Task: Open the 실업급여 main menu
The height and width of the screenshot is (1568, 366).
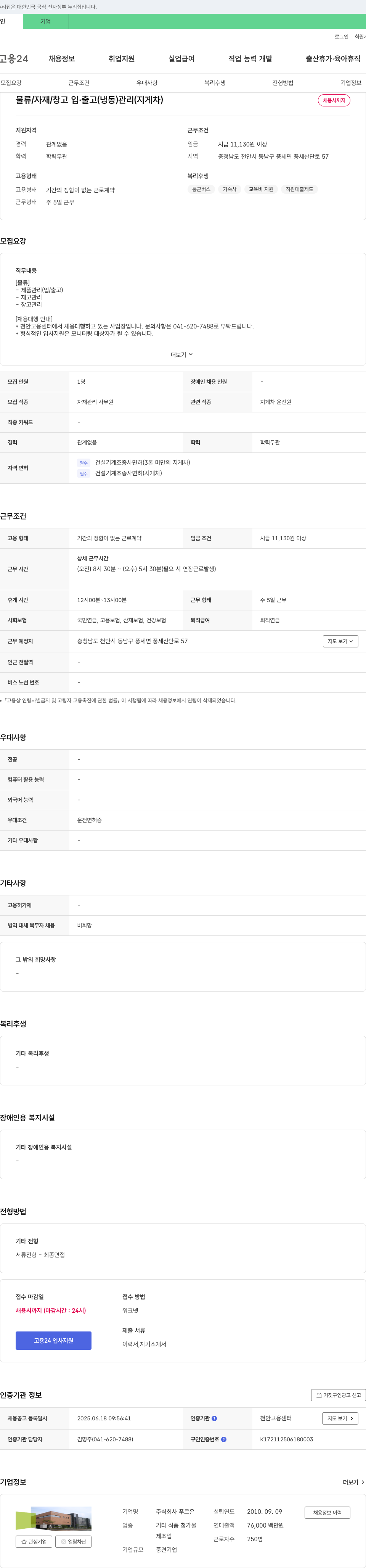Action: [x=181, y=58]
